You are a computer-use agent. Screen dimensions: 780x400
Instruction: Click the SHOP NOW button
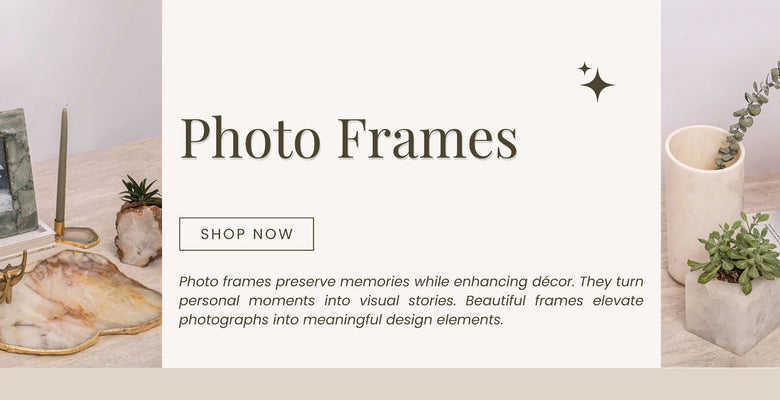[x=246, y=234]
